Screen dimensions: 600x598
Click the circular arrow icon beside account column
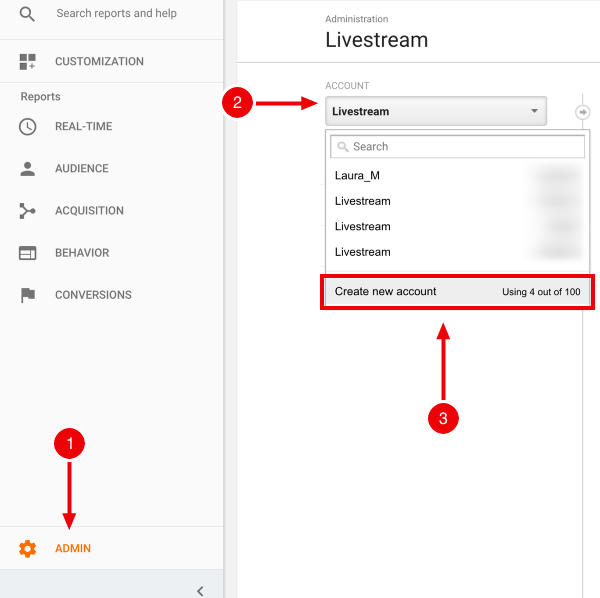(x=582, y=112)
